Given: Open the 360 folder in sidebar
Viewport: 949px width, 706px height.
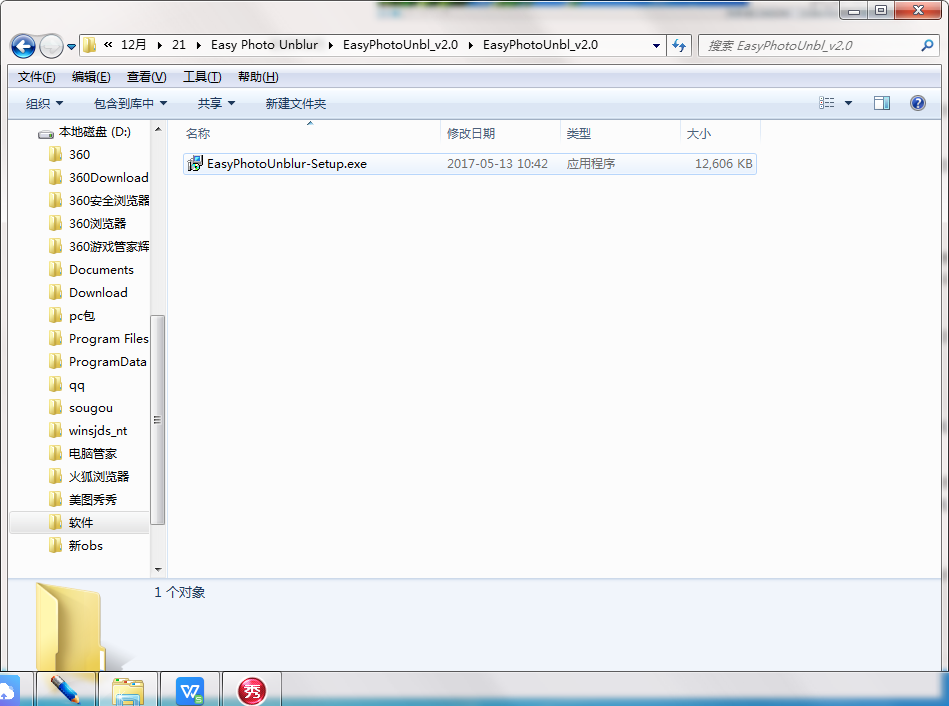Looking at the screenshot, I should [69, 154].
